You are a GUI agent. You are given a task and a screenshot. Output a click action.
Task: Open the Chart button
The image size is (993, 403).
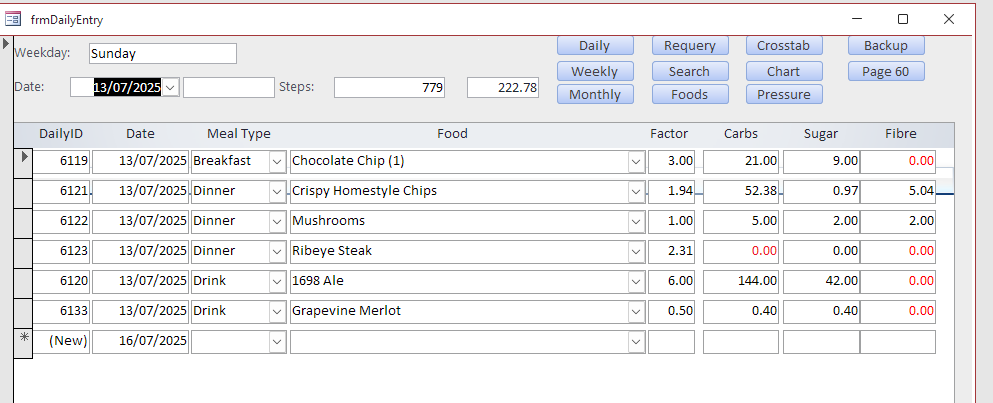(x=783, y=71)
